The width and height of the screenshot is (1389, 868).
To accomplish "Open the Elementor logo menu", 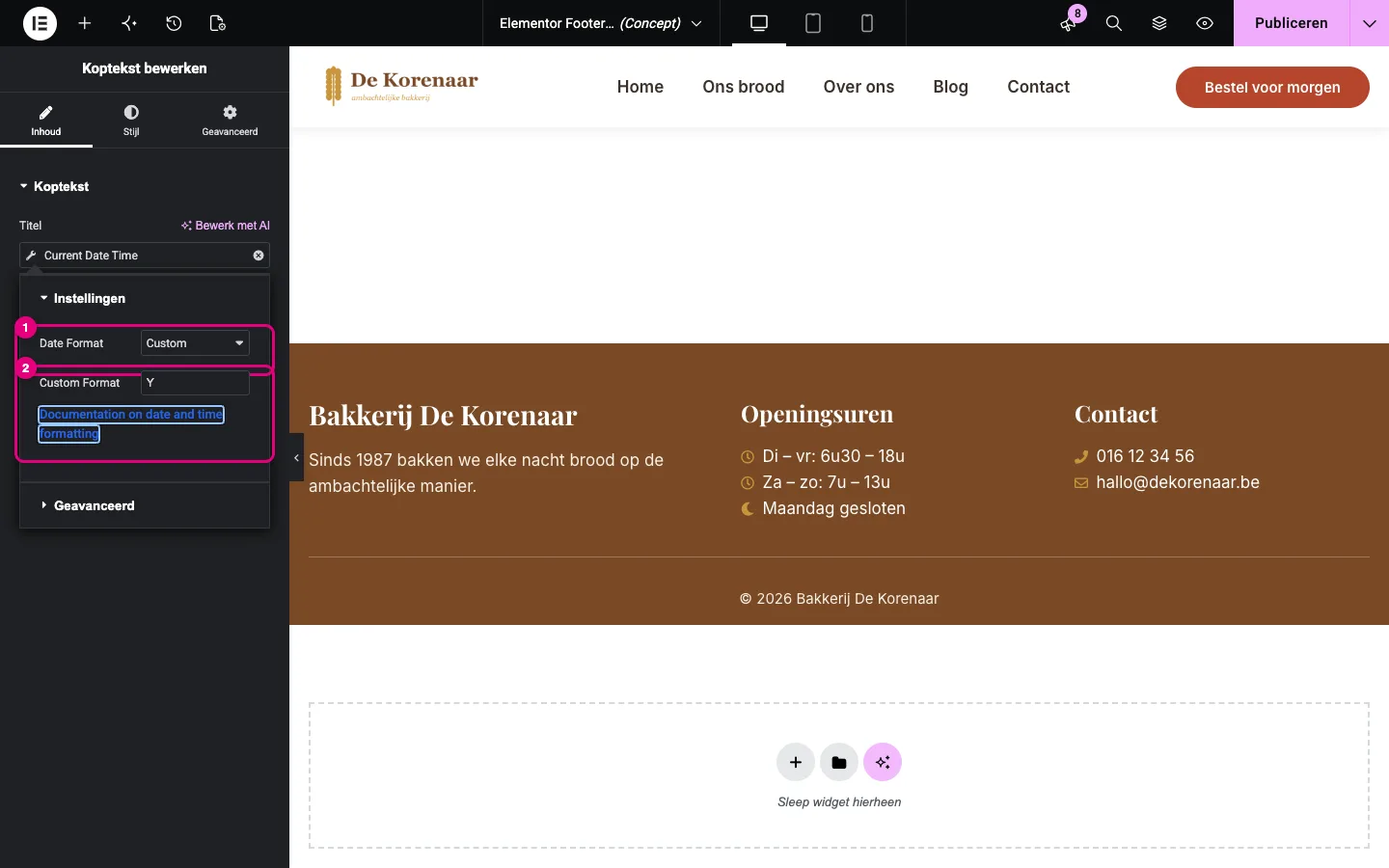I will click(40, 23).
